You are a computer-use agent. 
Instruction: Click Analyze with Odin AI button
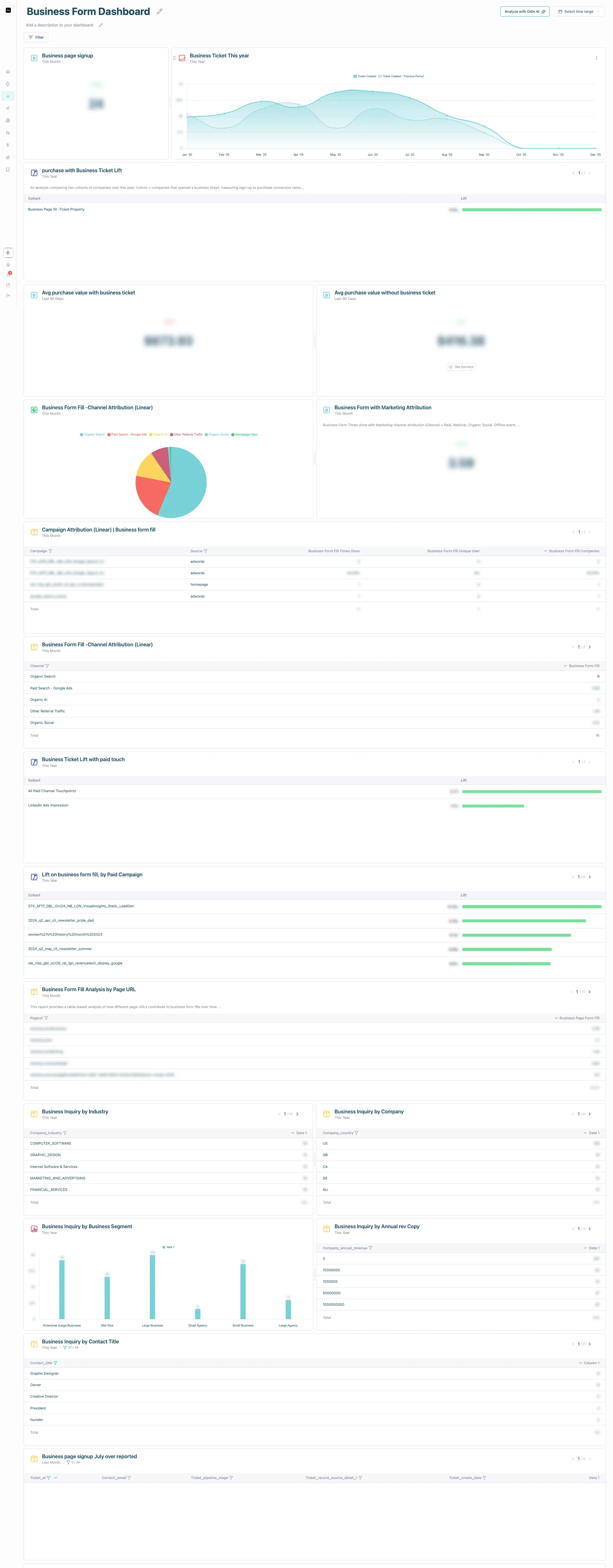click(x=525, y=11)
